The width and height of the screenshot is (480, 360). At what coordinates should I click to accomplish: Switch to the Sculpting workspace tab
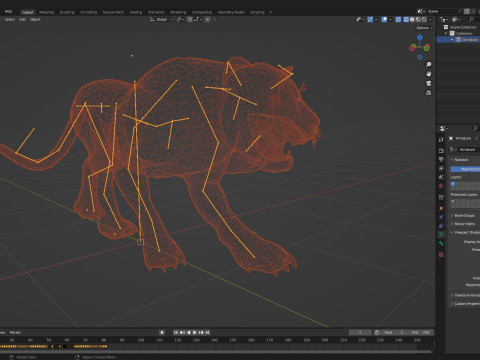pyautogui.click(x=67, y=12)
